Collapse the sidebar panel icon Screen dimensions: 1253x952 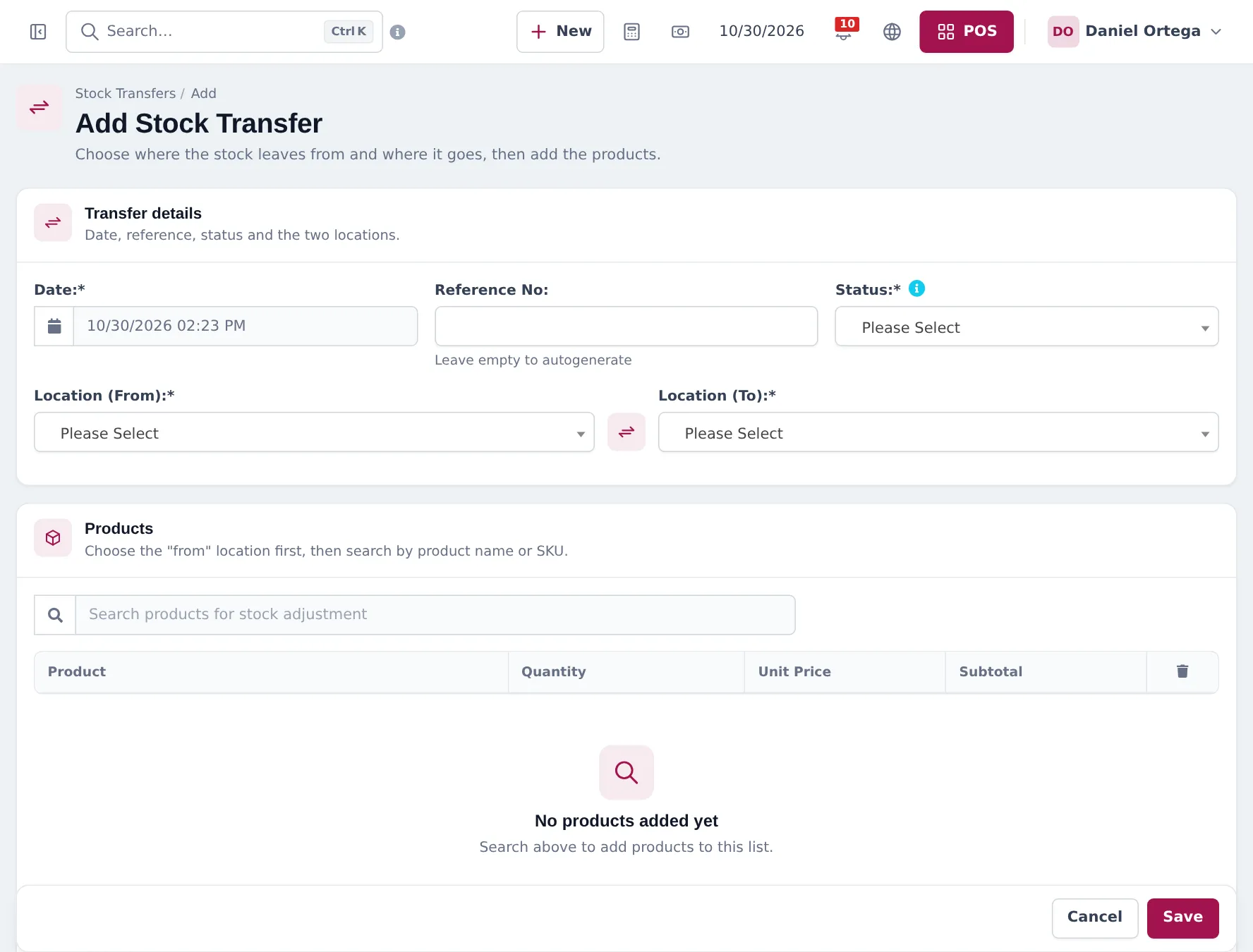coord(38,32)
